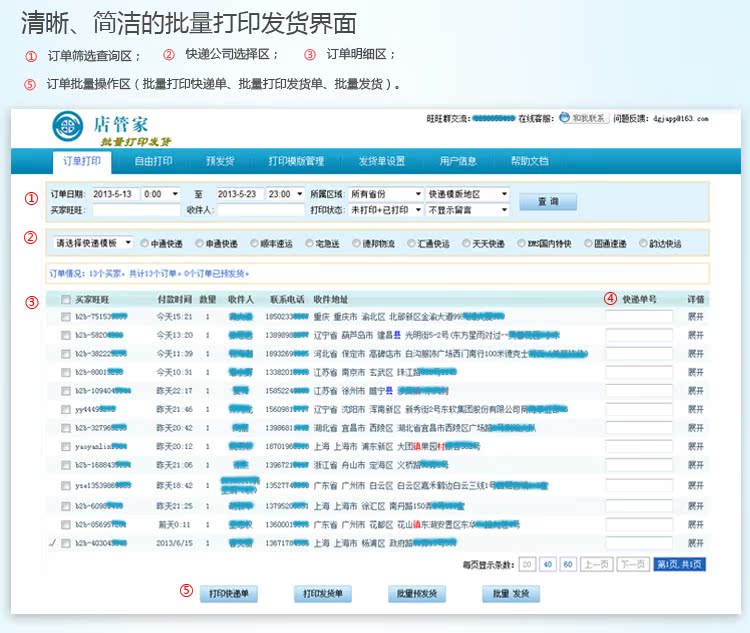
Task: Expand details for the 重庆 渝北区 order
Action: [x=695, y=317]
